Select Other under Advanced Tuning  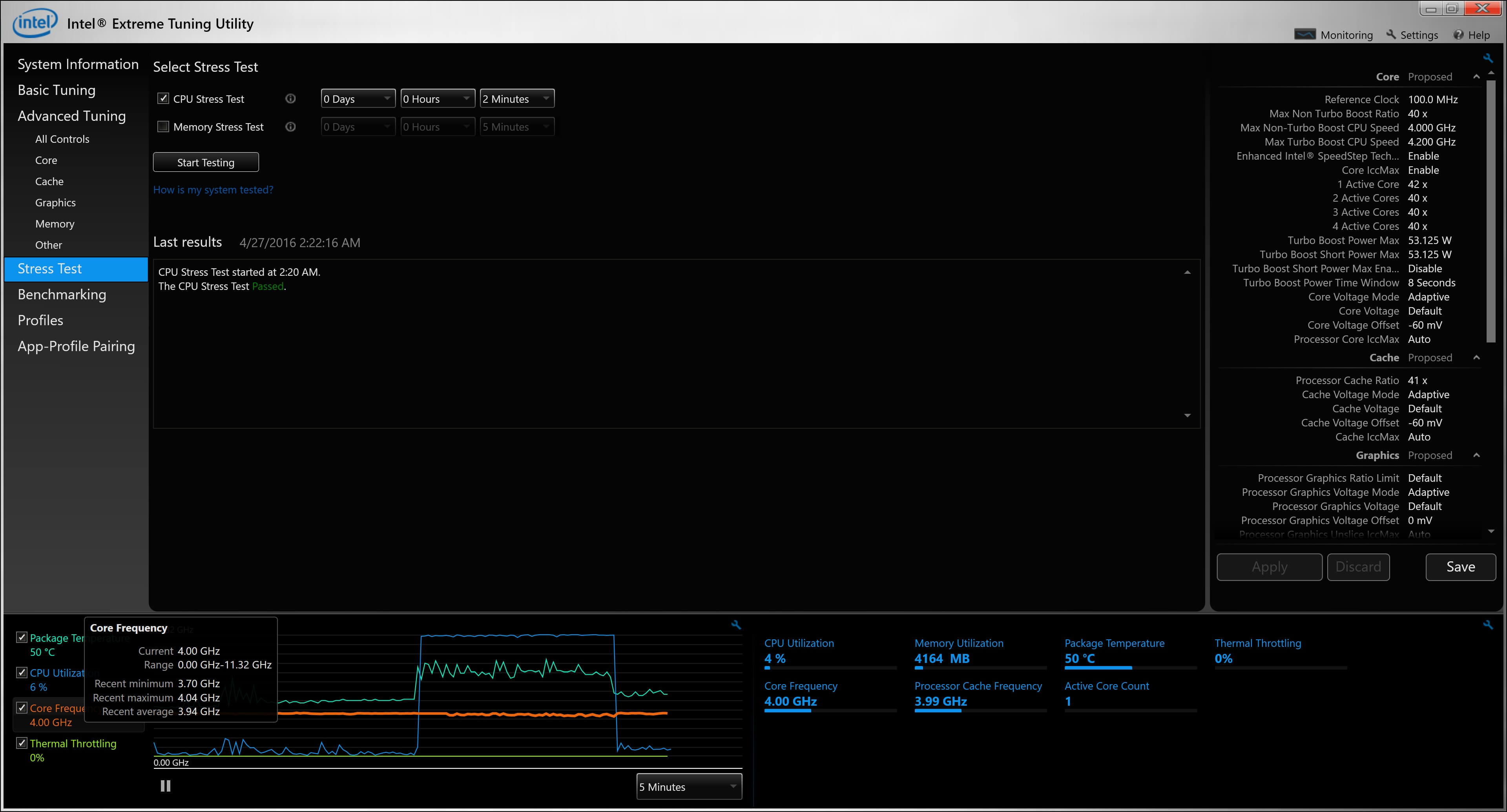(x=48, y=244)
